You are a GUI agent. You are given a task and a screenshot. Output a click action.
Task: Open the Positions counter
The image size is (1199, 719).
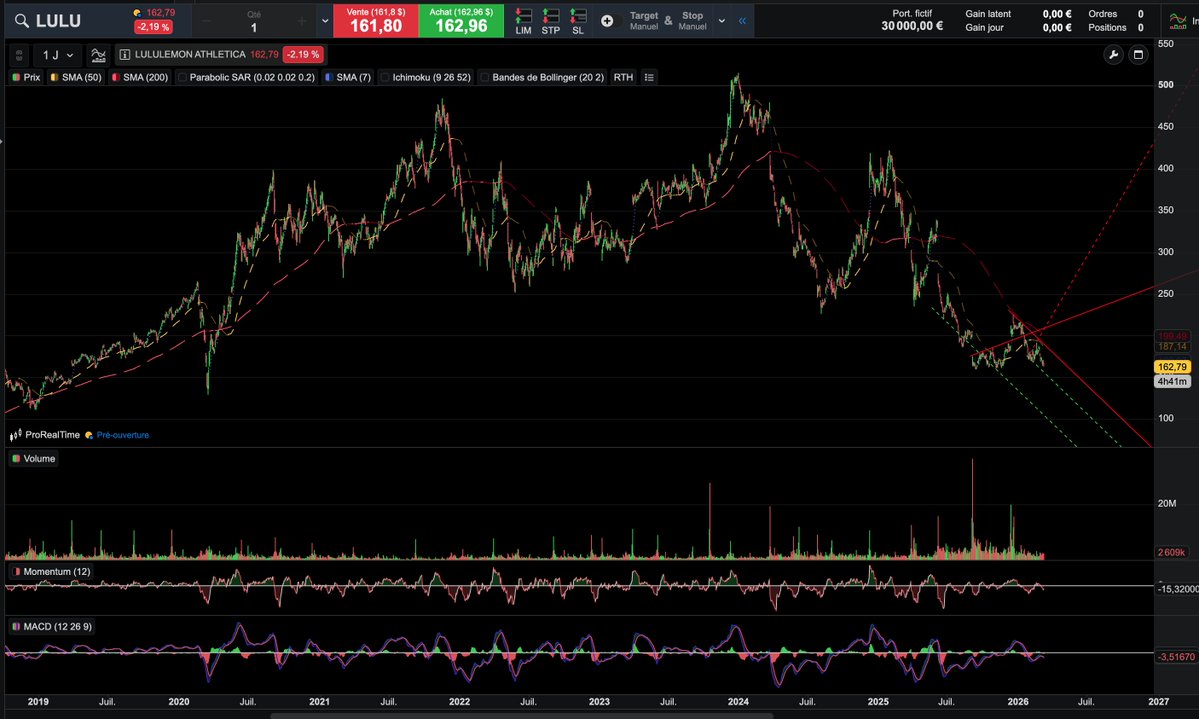pyautogui.click(x=1116, y=28)
